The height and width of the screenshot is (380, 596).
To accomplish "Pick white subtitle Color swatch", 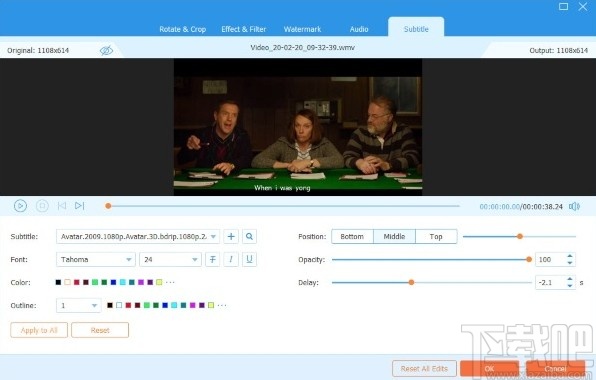I will tap(67, 282).
